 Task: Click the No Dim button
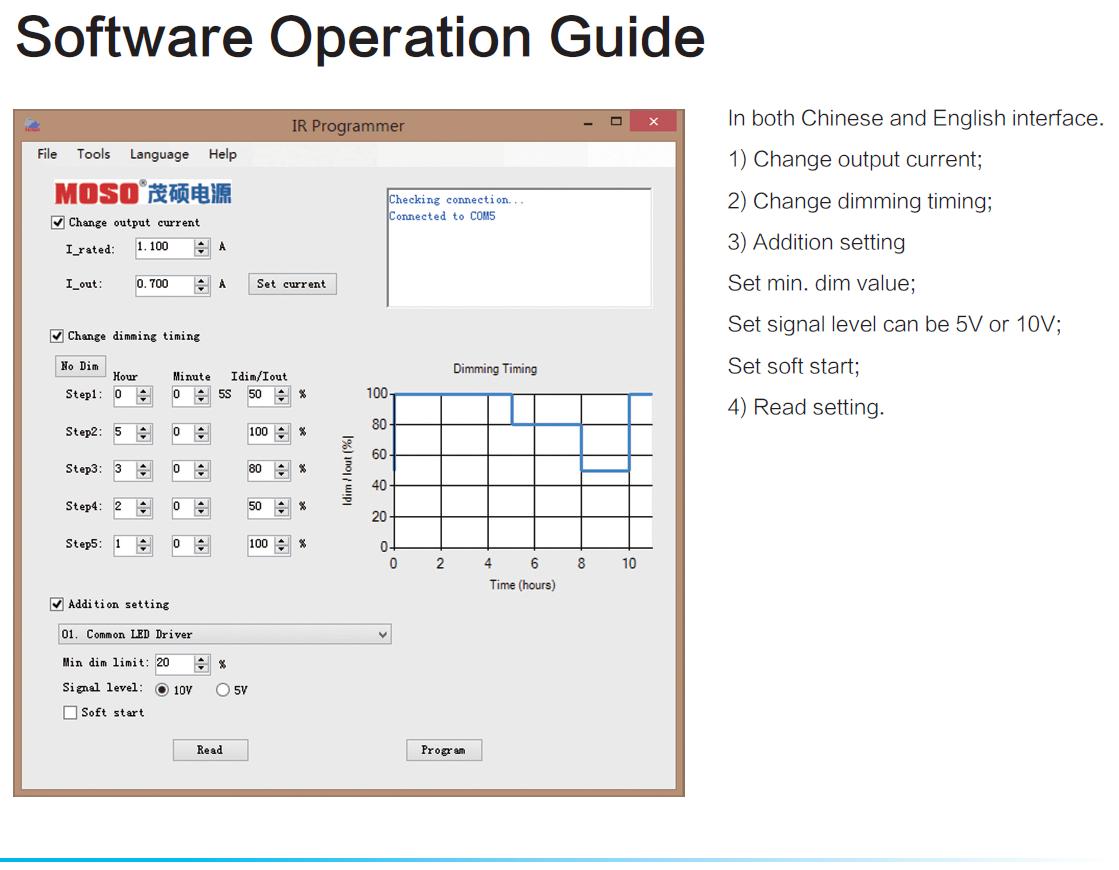tap(80, 366)
